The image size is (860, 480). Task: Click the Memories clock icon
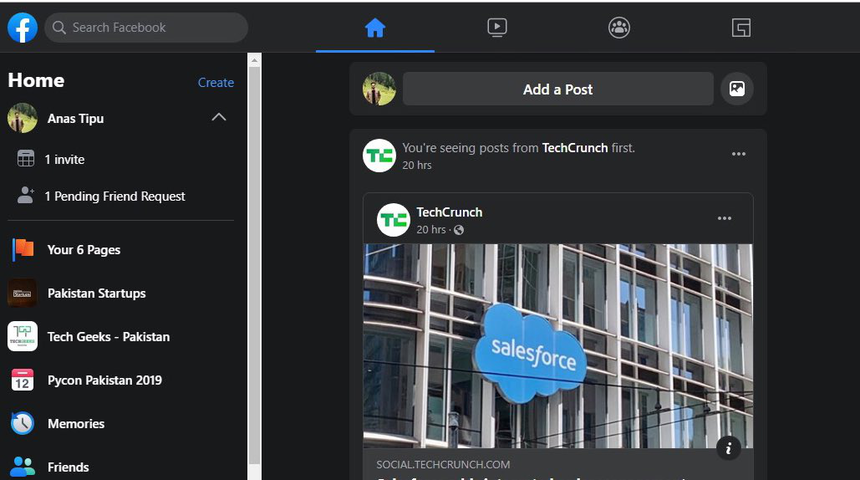(22, 423)
